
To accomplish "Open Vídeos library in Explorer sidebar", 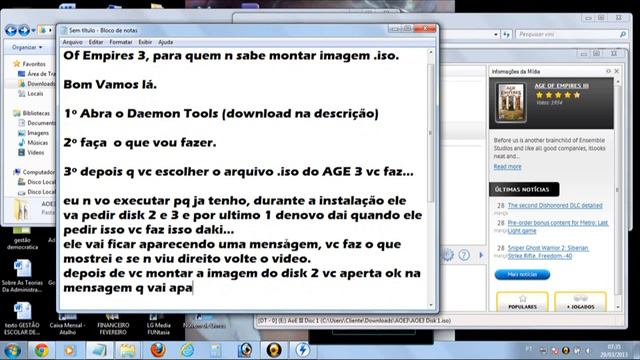I will click(x=31, y=152).
